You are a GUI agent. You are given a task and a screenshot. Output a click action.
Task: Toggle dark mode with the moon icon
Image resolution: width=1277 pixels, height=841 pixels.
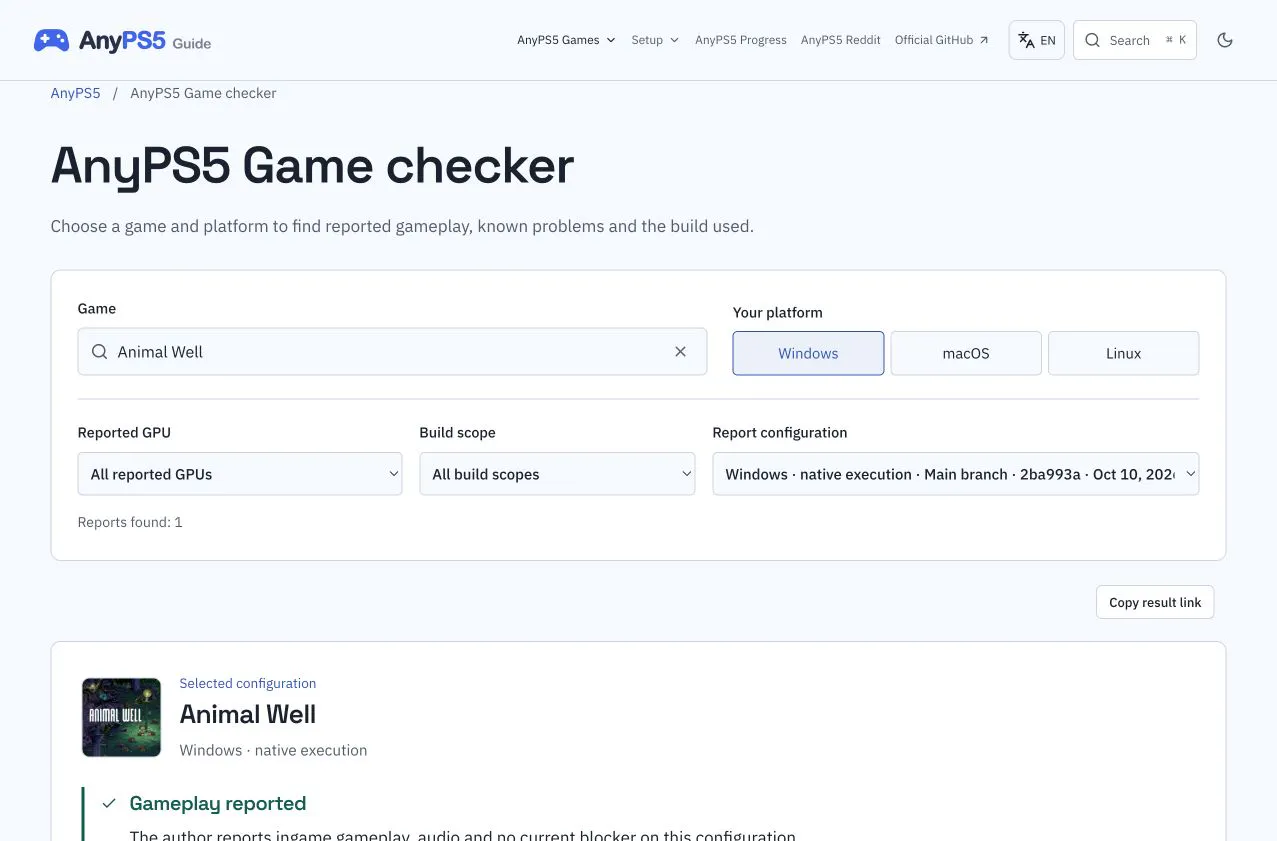[1225, 40]
